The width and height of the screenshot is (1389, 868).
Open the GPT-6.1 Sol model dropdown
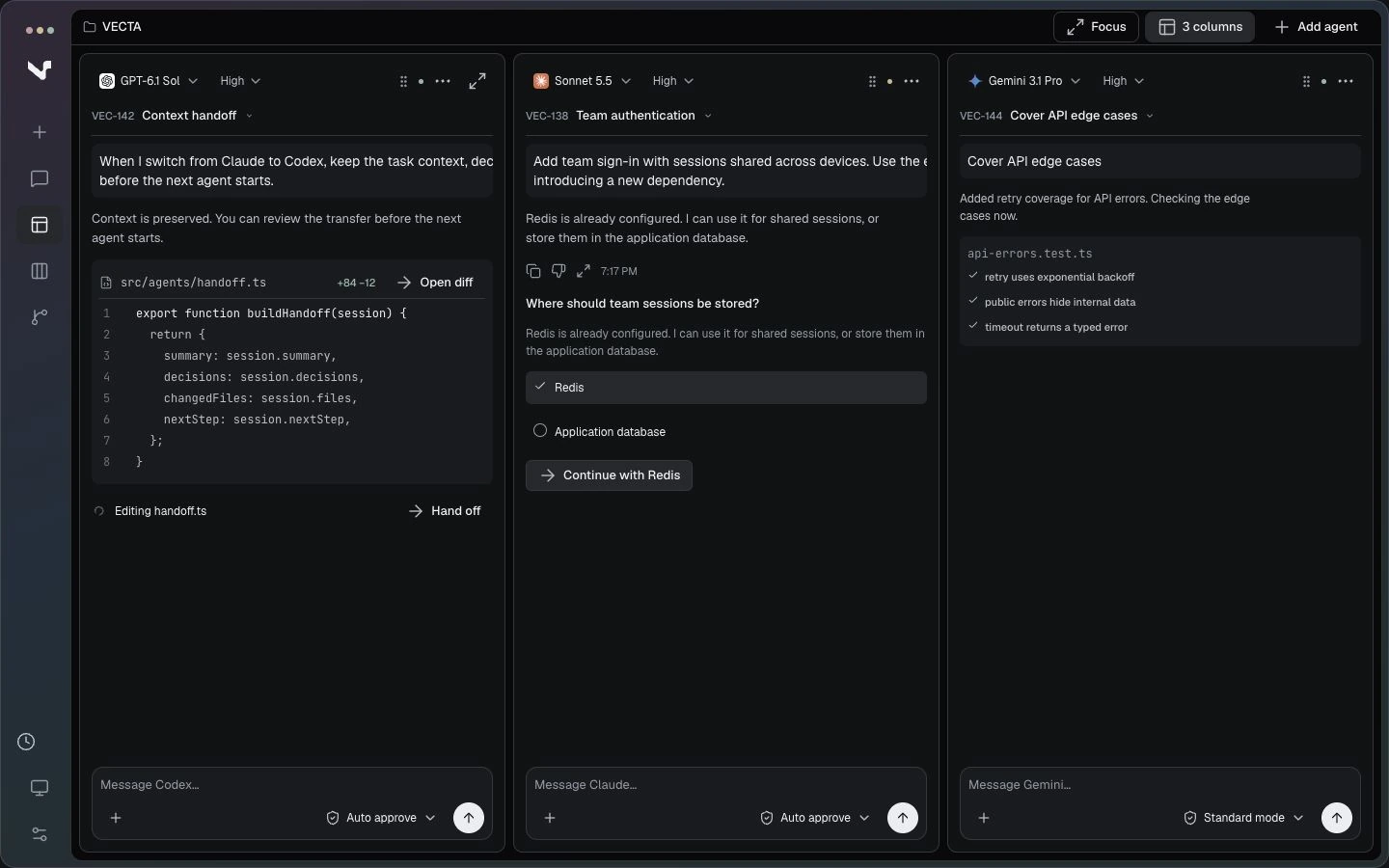click(x=149, y=81)
